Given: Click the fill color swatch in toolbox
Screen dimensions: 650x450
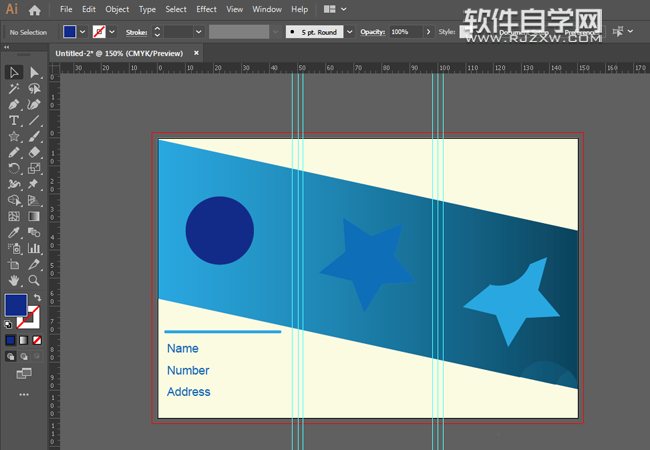Looking at the screenshot, I should (x=16, y=304).
